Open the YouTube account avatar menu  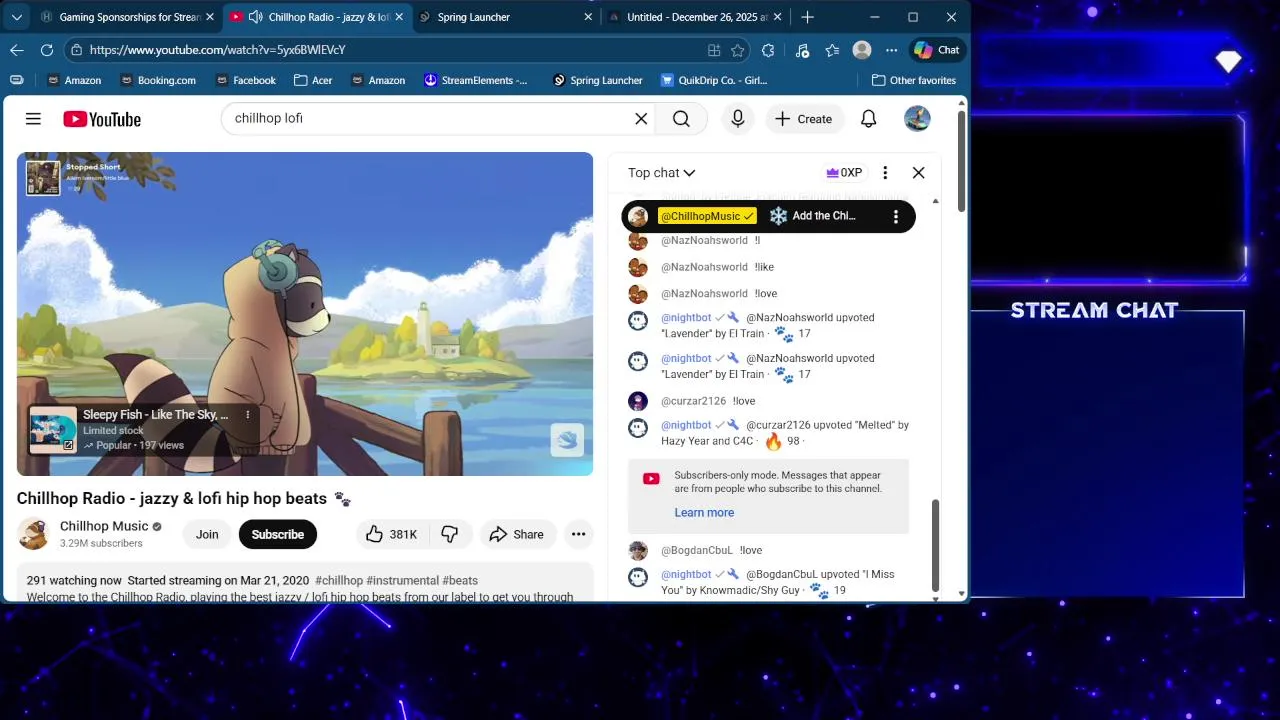[917, 119]
